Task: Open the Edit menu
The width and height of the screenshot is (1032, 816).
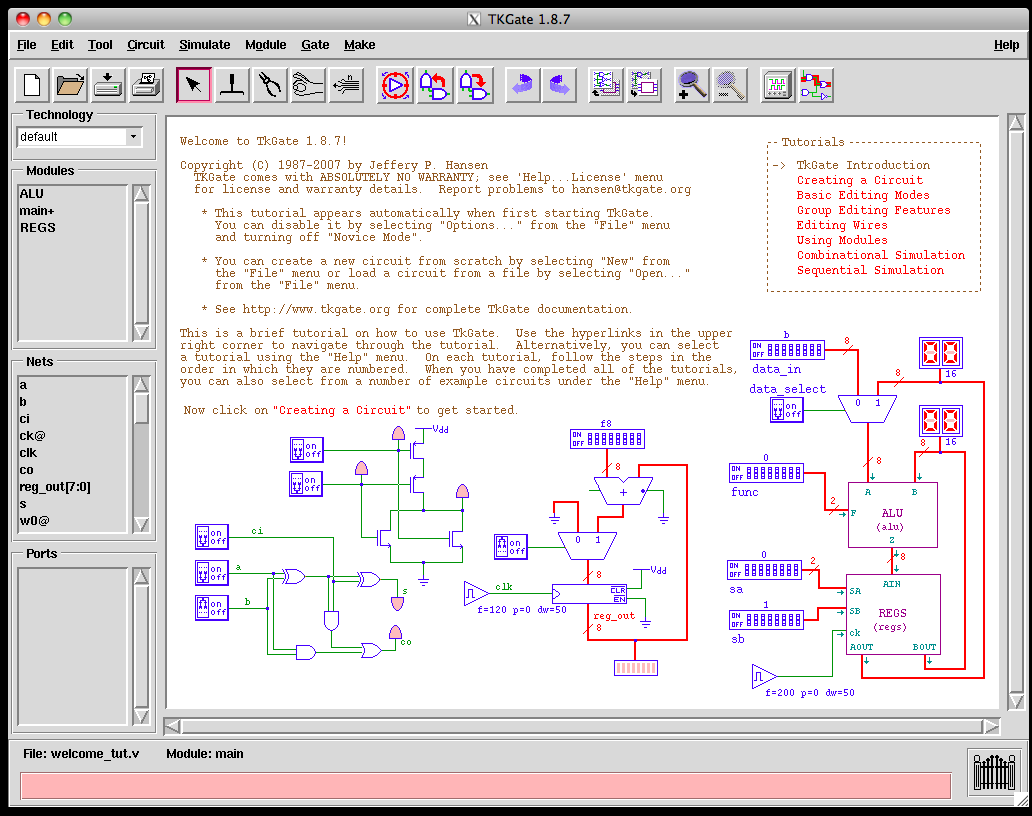Action: (x=62, y=45)
